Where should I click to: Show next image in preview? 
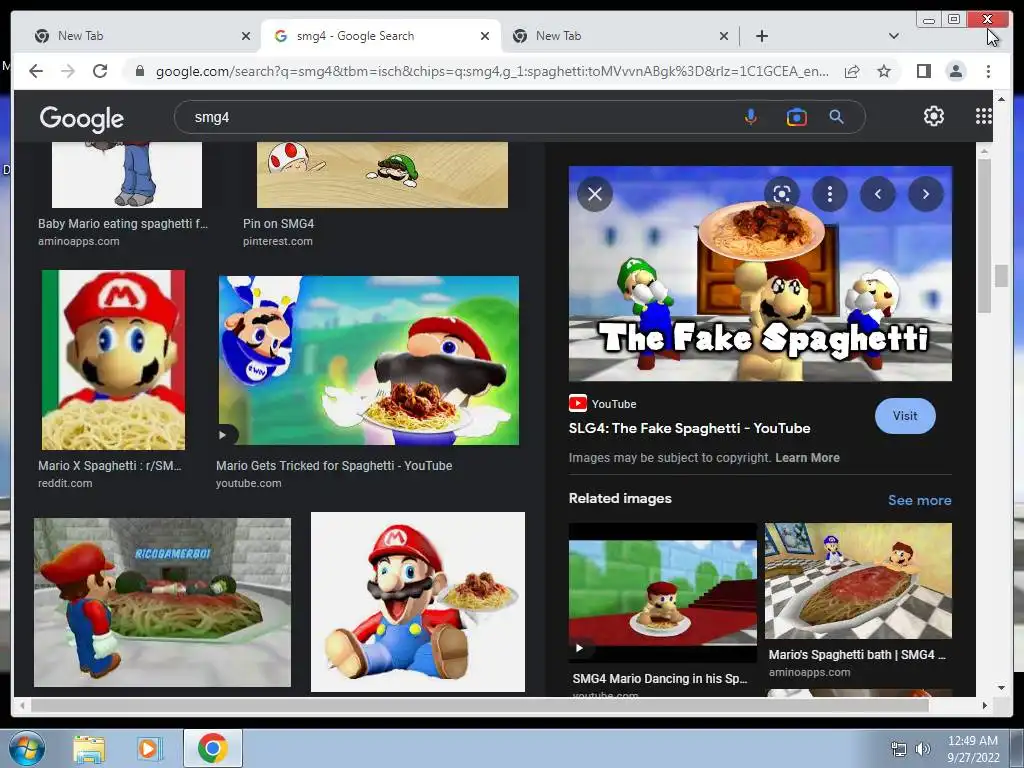coord(925,194)
